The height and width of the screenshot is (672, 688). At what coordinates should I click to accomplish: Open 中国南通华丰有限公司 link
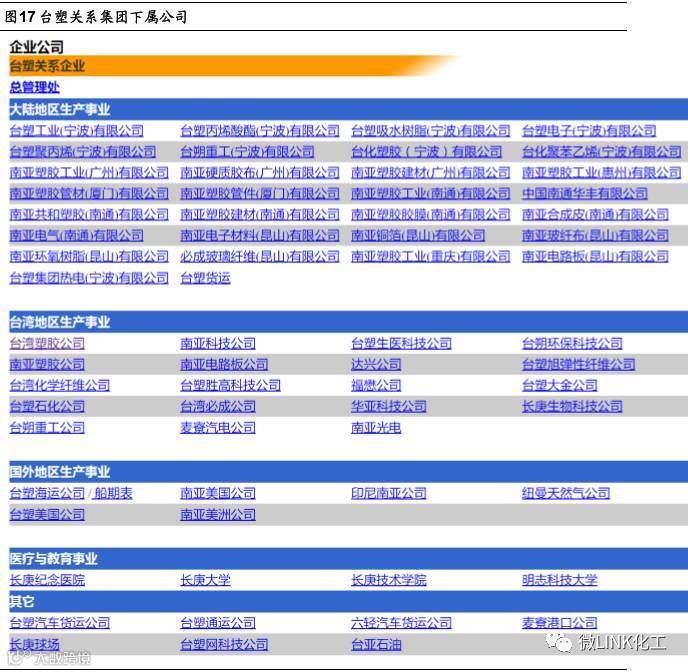[x=585, y=193]
